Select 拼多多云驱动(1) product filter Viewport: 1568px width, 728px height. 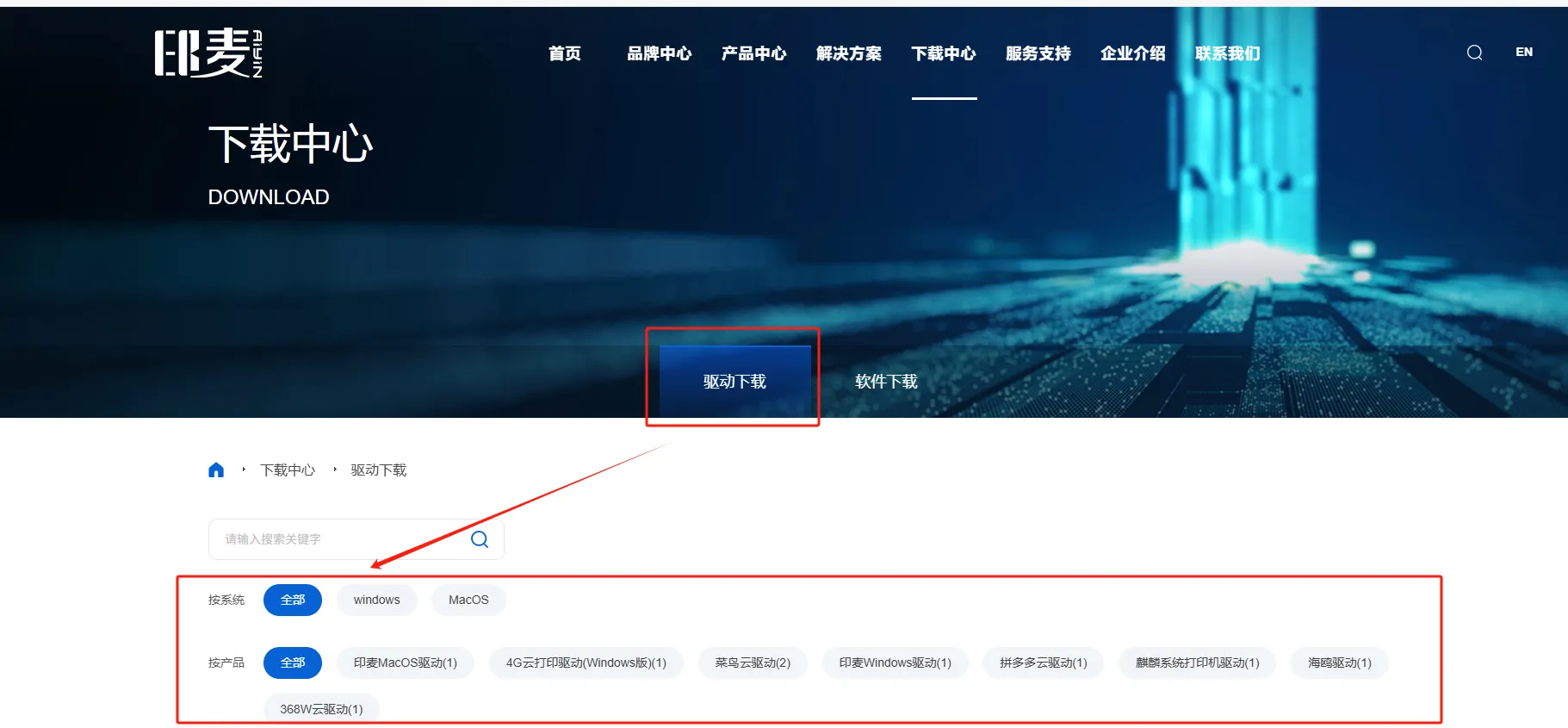click(x=1043, y=663)
